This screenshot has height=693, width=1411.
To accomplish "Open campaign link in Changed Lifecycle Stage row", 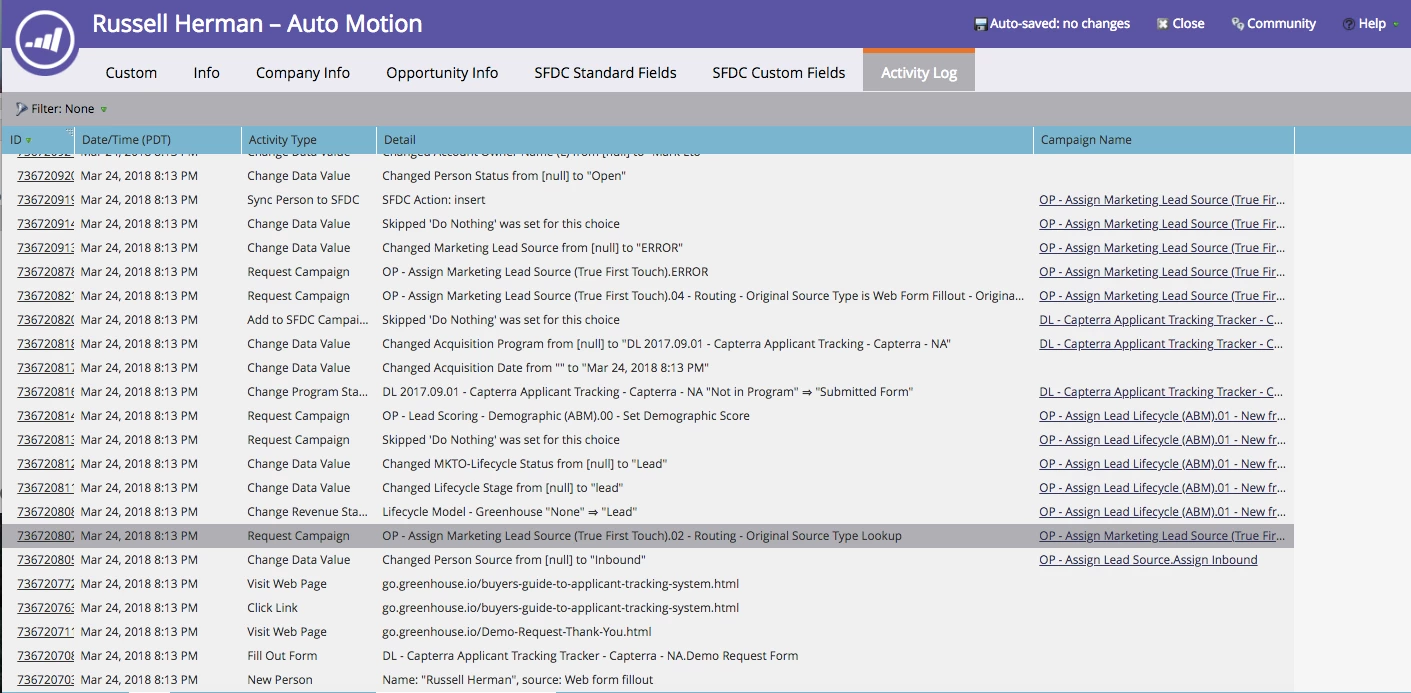I will click(x=1162, y=488).
